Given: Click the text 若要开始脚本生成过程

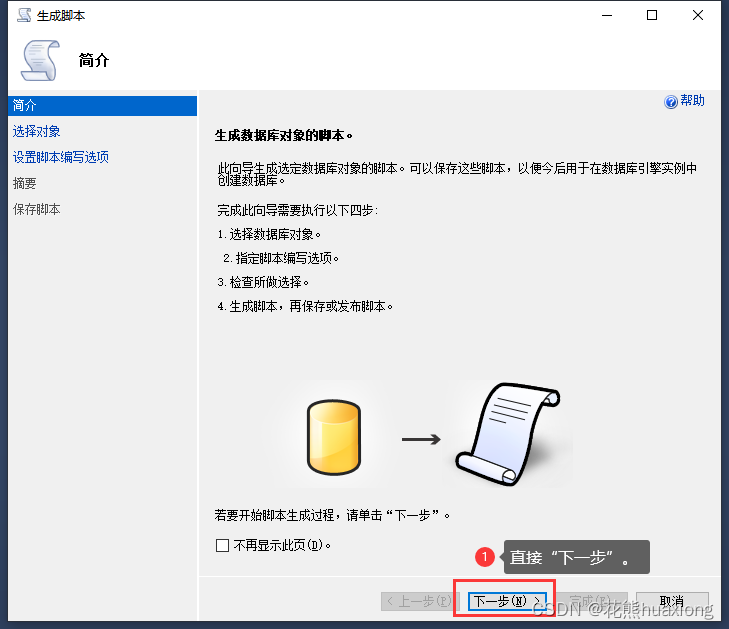Looking at the screenshot, I should (274, 515).
